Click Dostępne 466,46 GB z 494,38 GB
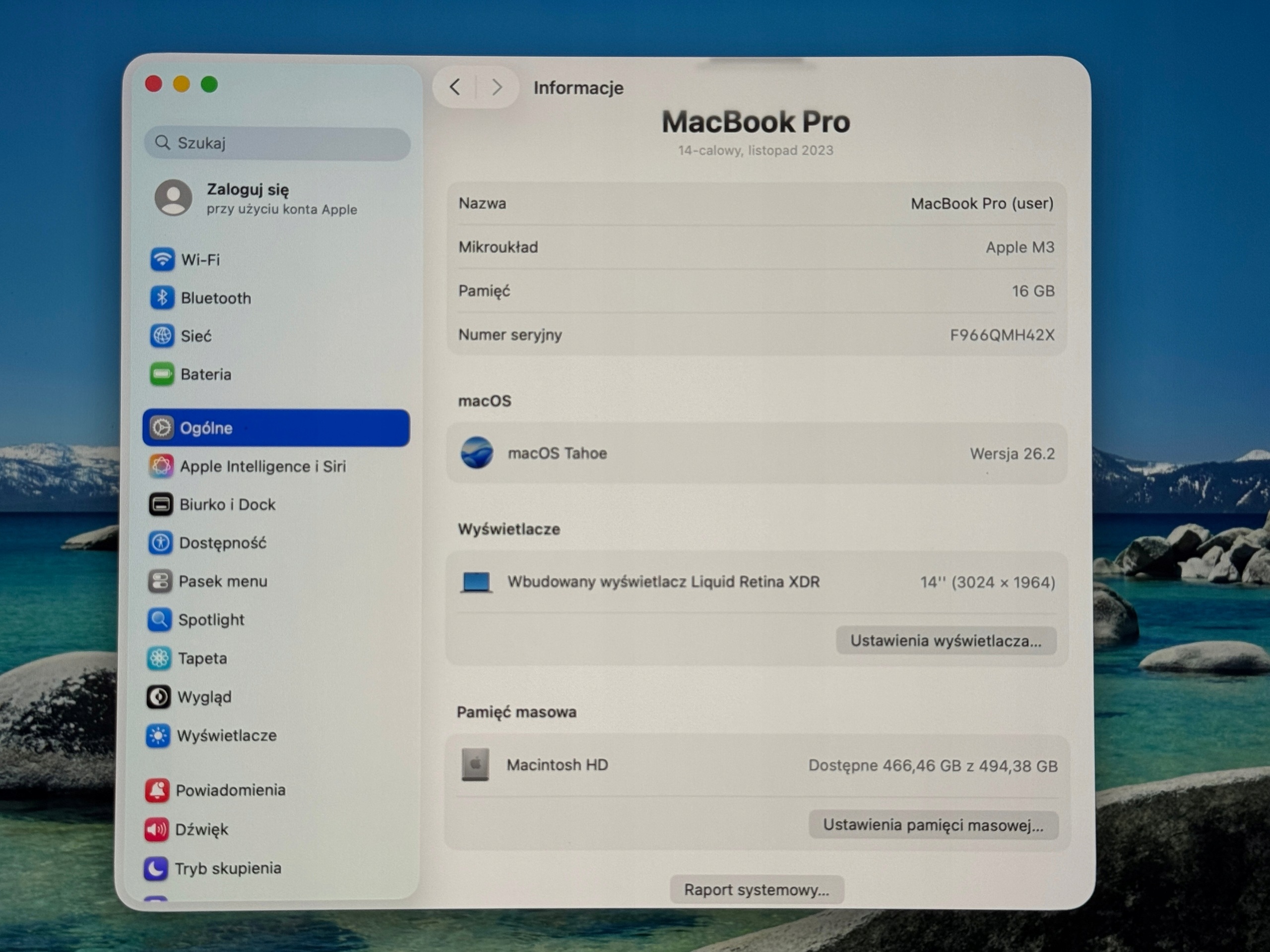The width and height of the screenshot is (1270, 952). point(933,766)
